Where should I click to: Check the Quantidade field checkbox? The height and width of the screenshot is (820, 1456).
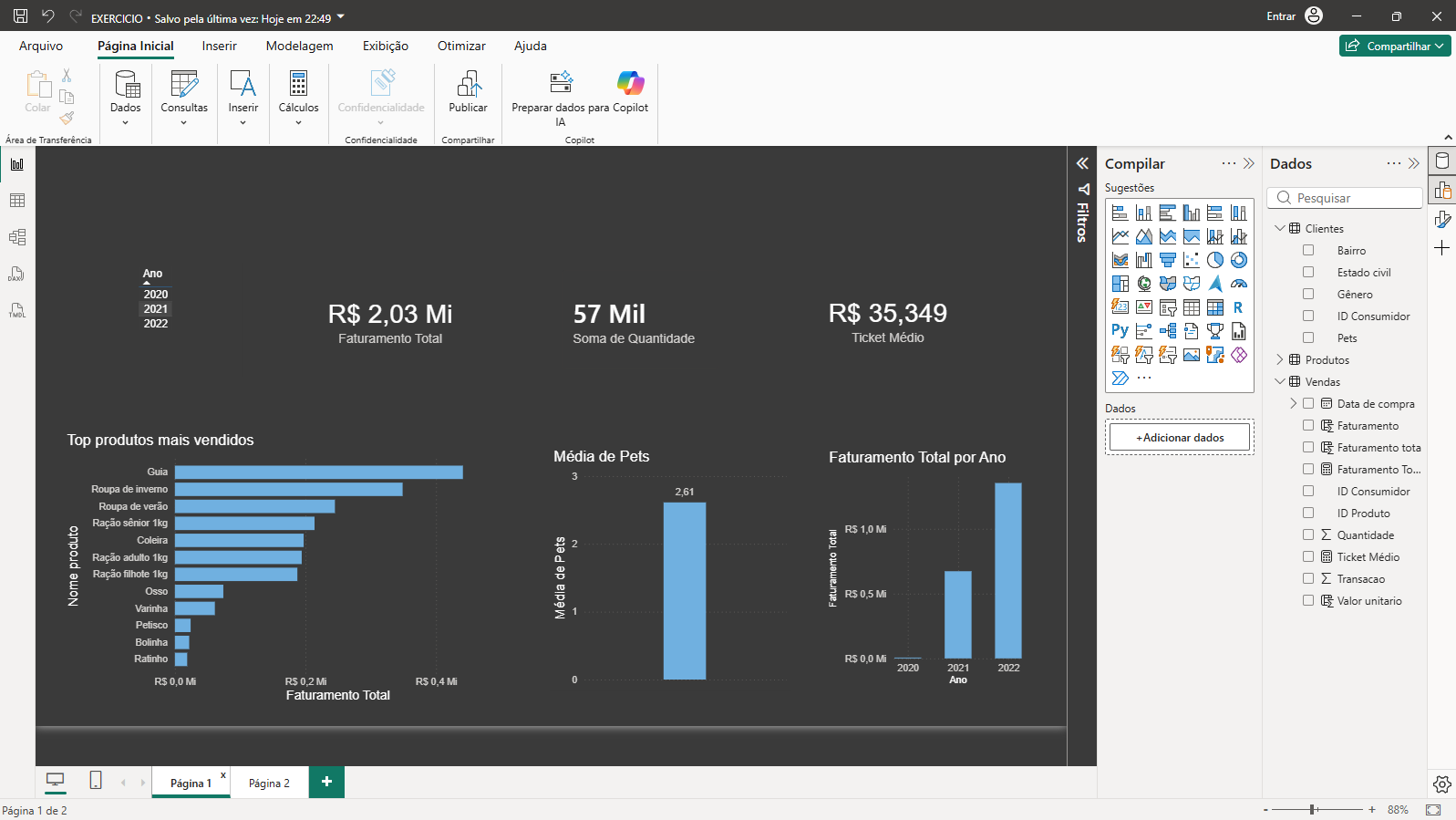[1308, 535]
